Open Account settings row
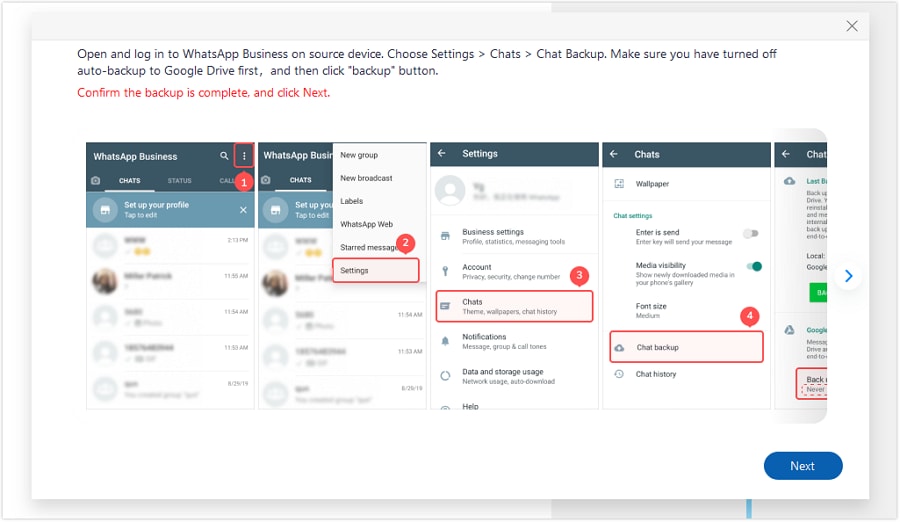900x522 pixels. pos(514,272)
